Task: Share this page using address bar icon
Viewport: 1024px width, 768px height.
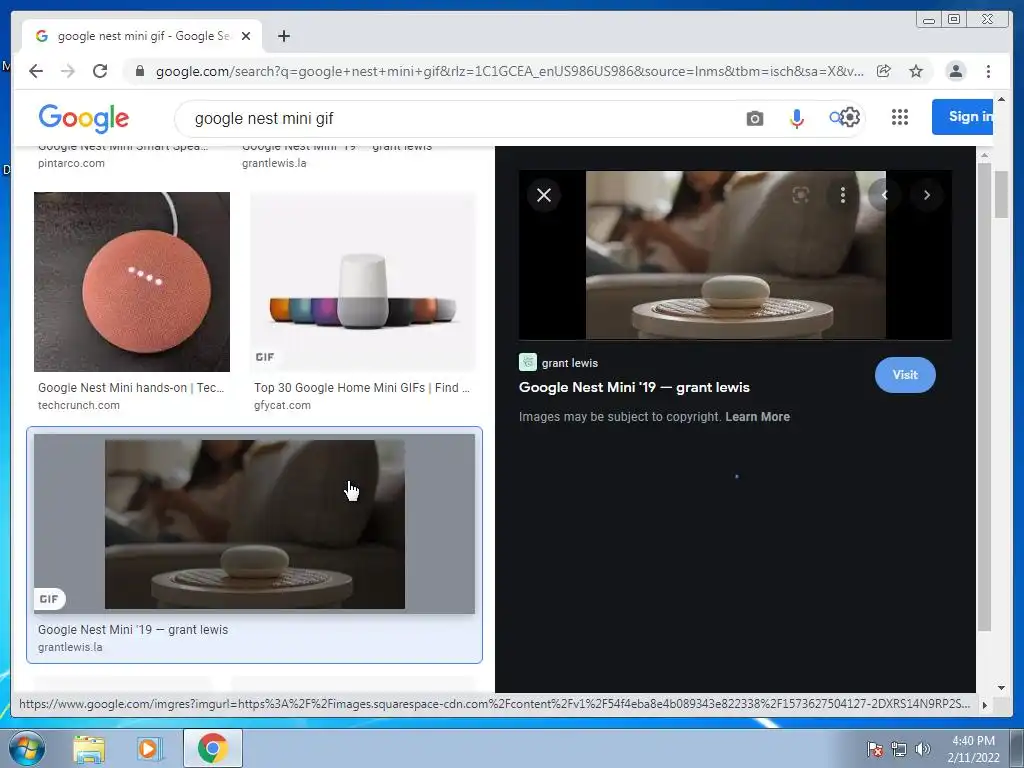Action: (884, 71)
